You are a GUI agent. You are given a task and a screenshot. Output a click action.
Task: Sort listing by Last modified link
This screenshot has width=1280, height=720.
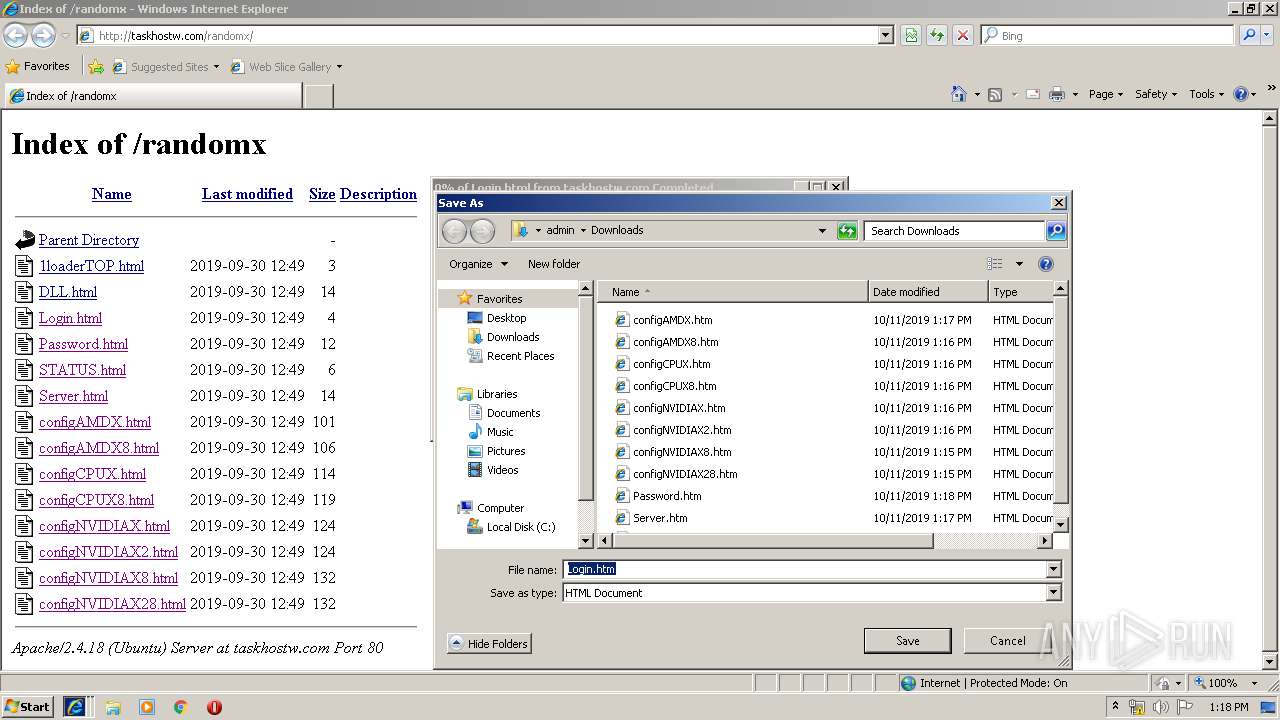[x=247, y=194]
